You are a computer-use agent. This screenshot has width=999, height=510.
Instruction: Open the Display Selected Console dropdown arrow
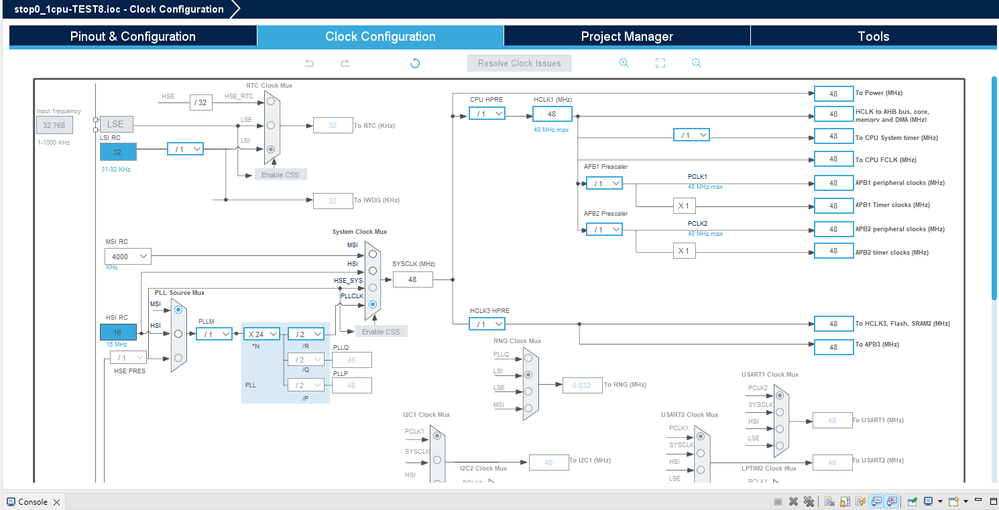(940, 502)
